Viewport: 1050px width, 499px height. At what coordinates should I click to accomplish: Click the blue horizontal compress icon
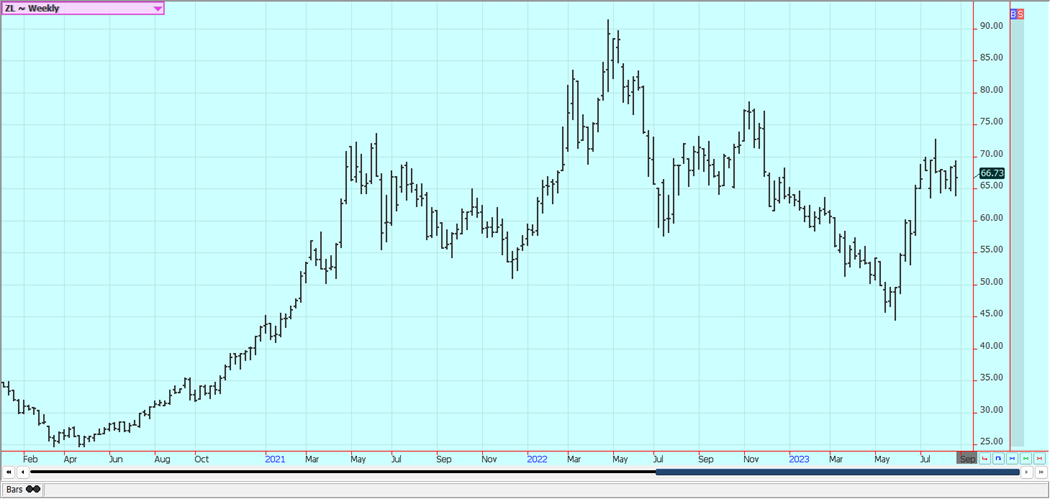pyautogui.click(x=1012, y=459)
